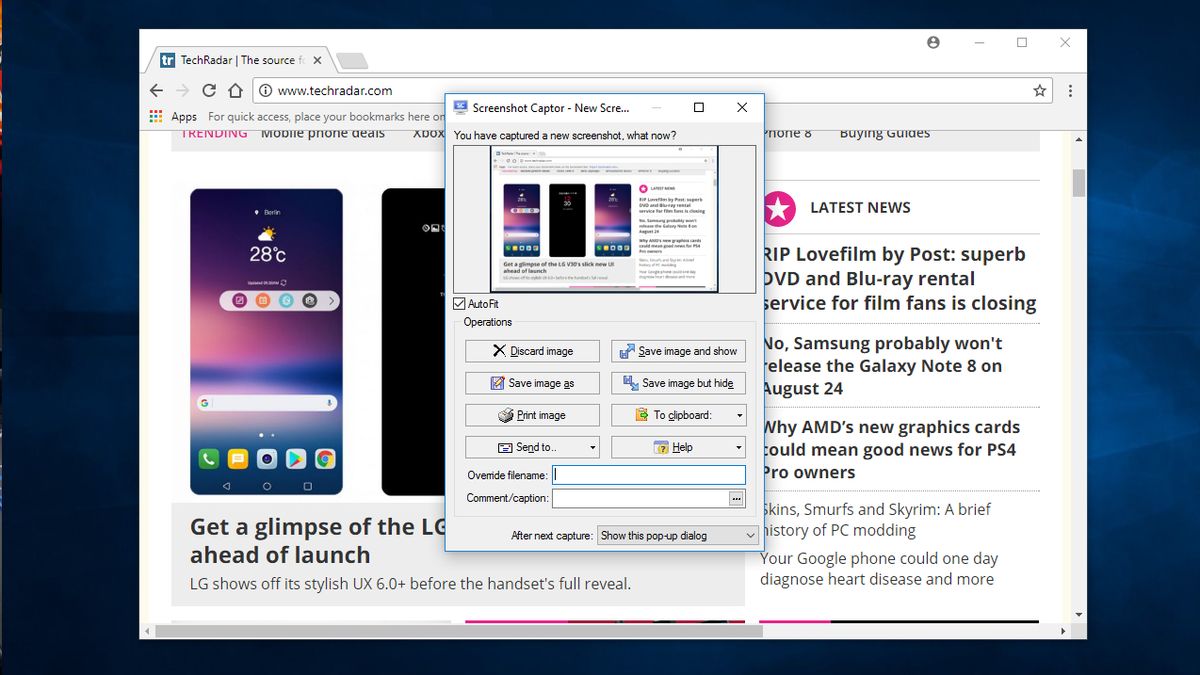Click Save image as button

coord(532,383)
